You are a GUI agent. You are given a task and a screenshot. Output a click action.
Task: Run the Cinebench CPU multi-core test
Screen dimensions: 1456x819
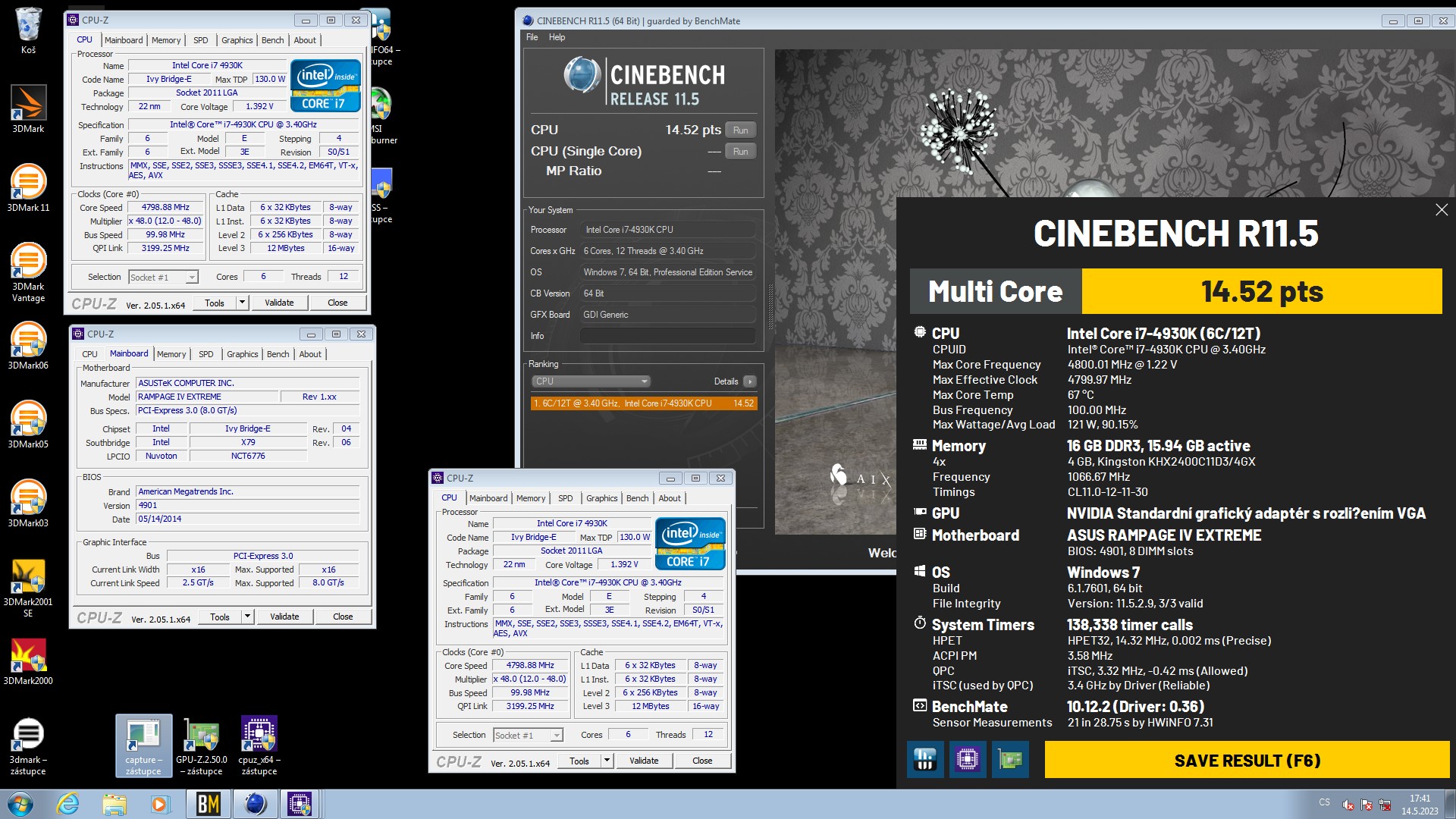click(x=740, y=130)
